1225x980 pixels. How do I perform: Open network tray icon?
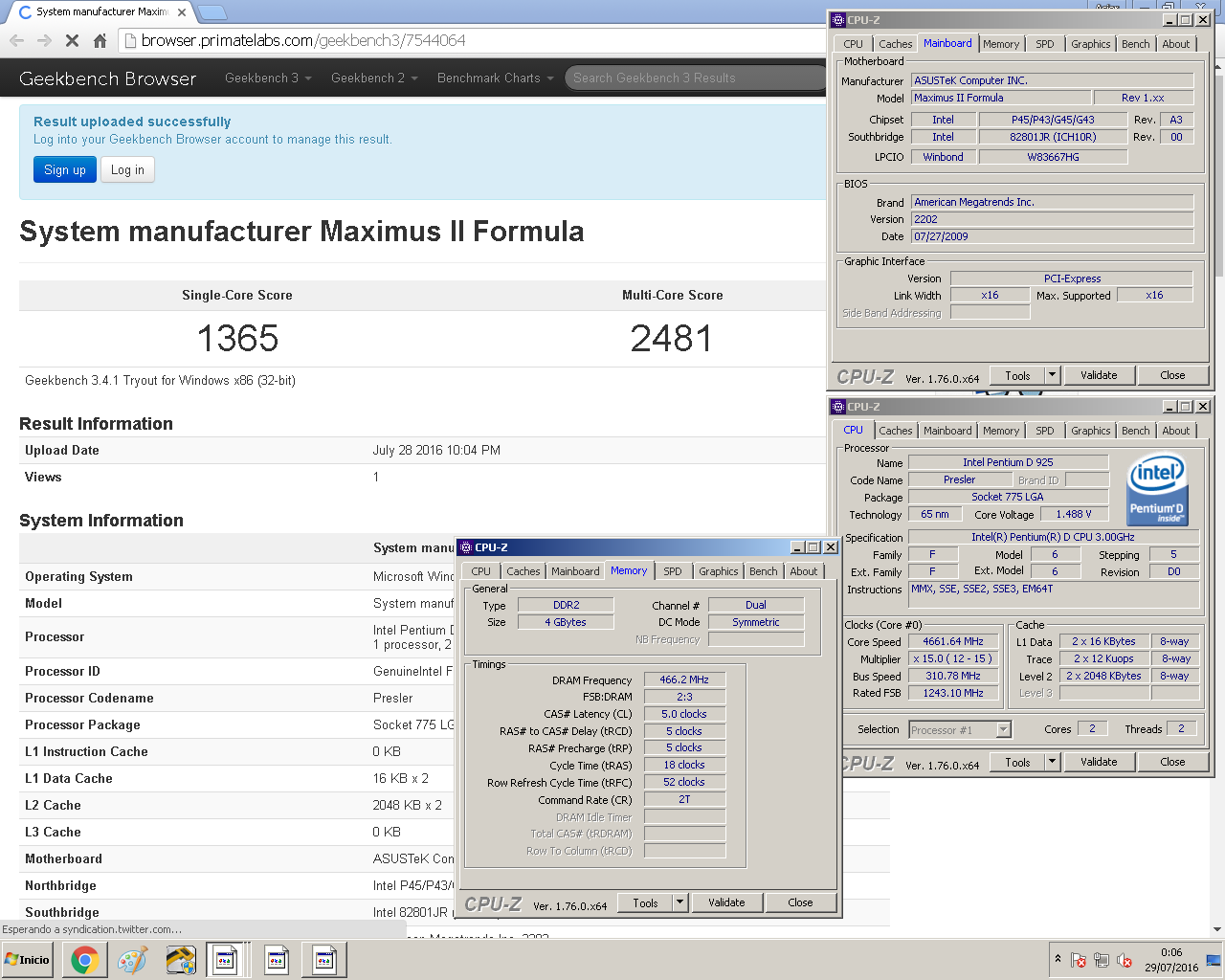pos(1102,960)
